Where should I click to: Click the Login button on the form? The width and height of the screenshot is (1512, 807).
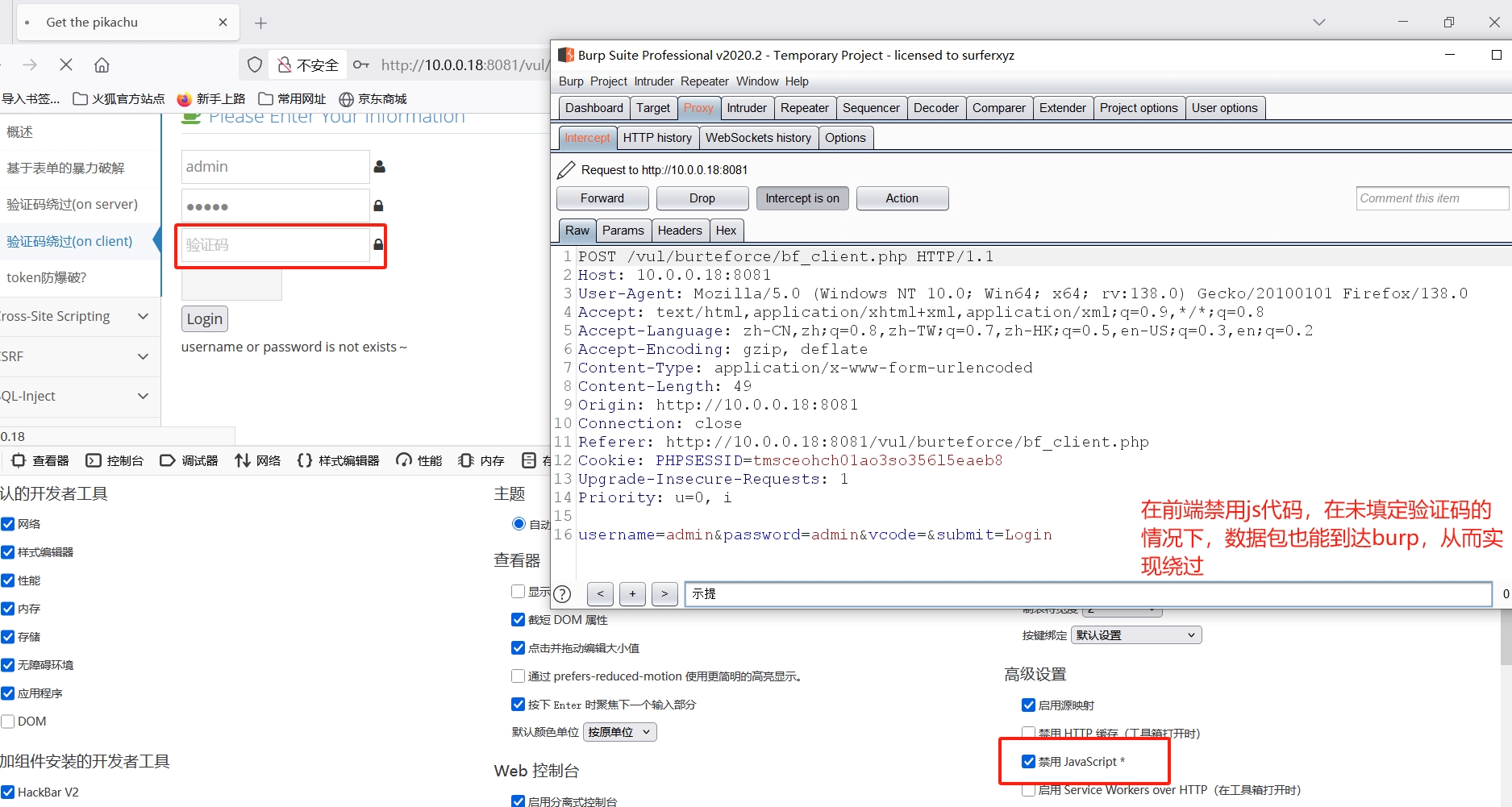point(205,319)
